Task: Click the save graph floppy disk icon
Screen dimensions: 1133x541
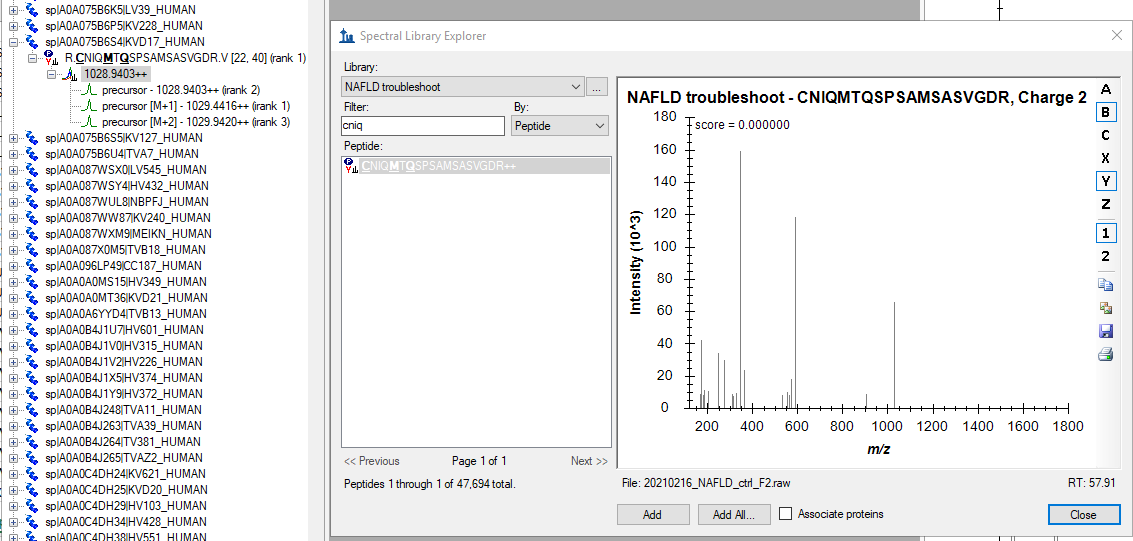Action: [1105, 331]
